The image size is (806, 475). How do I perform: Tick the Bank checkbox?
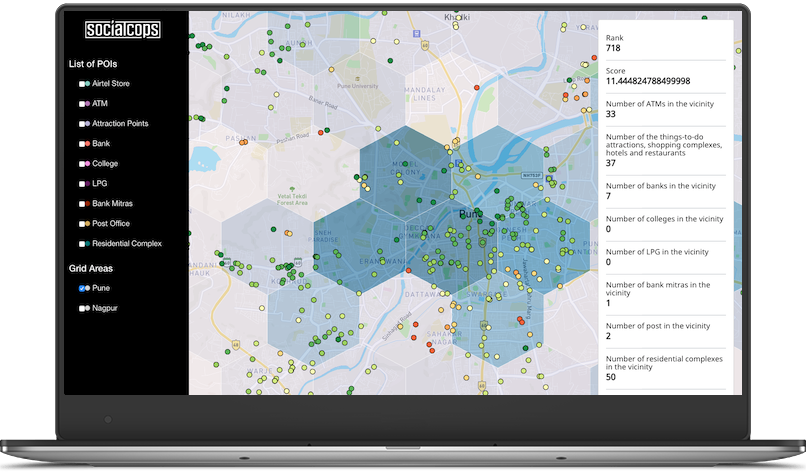81,144
